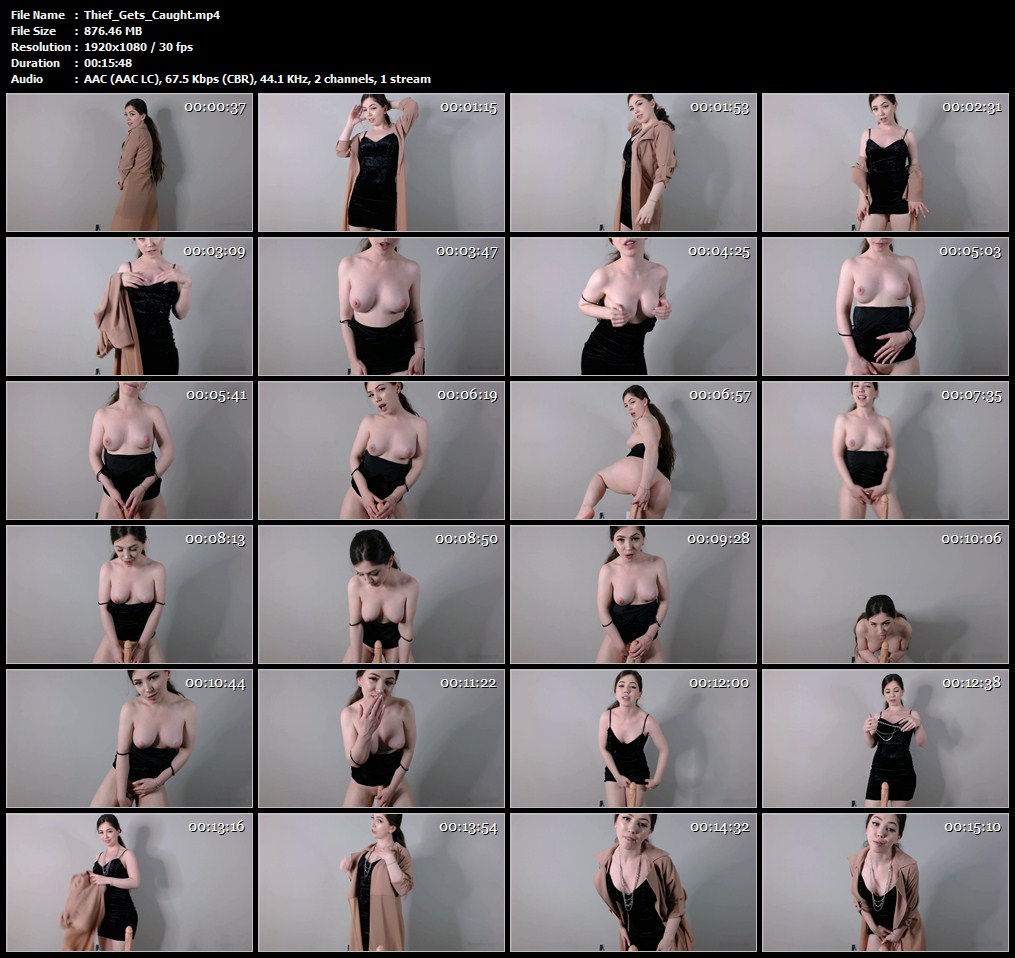Click the 'Audio' label

pyautogui.click(x=27, y=79)
